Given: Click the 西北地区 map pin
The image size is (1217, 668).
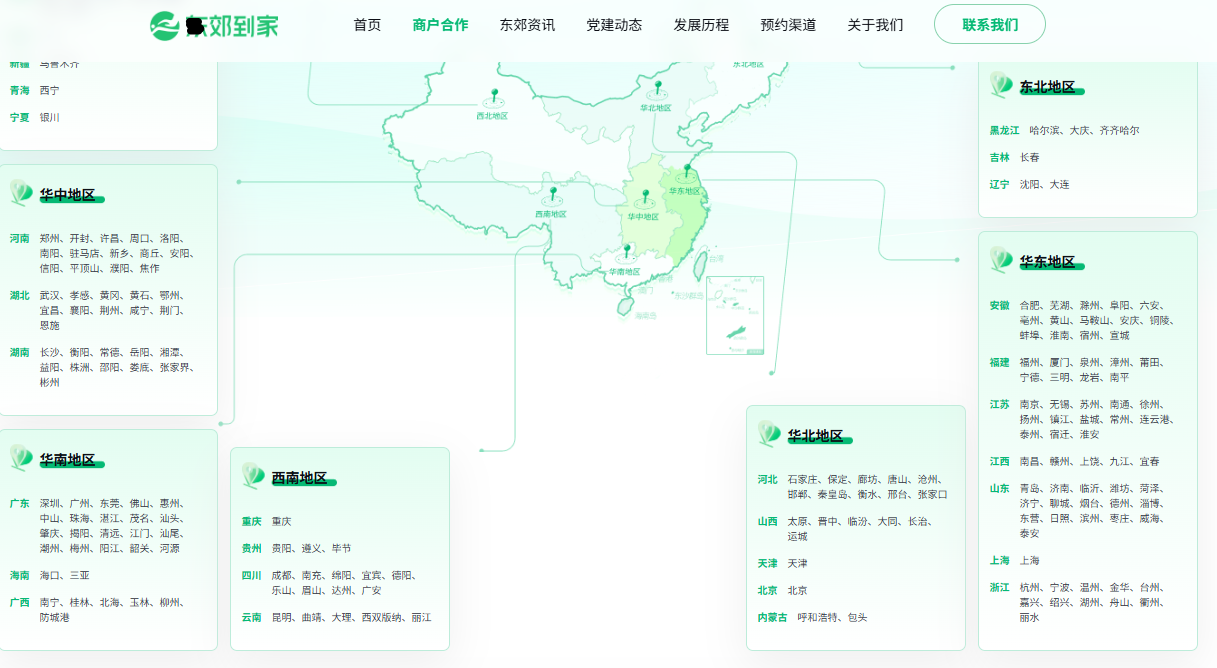Looking at the screenshot, I should (x=492, y=97).
